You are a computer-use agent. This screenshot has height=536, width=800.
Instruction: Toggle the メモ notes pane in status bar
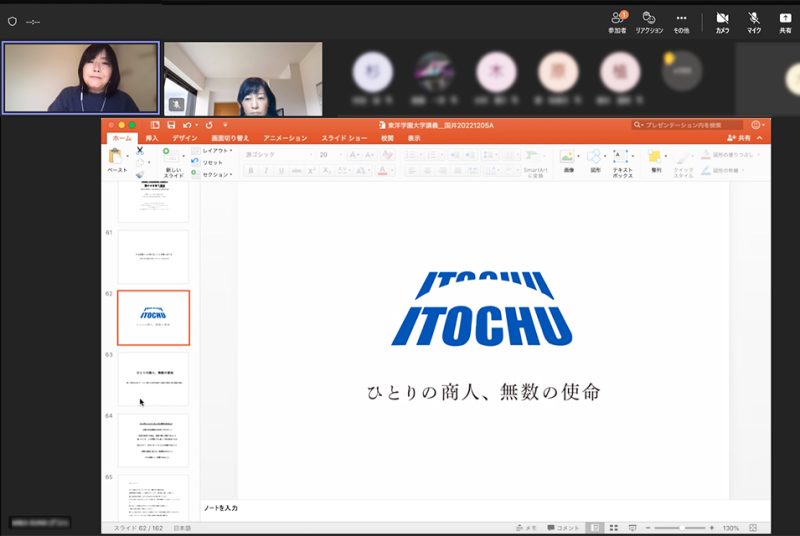pyautogui.click(x=526, y=528)
